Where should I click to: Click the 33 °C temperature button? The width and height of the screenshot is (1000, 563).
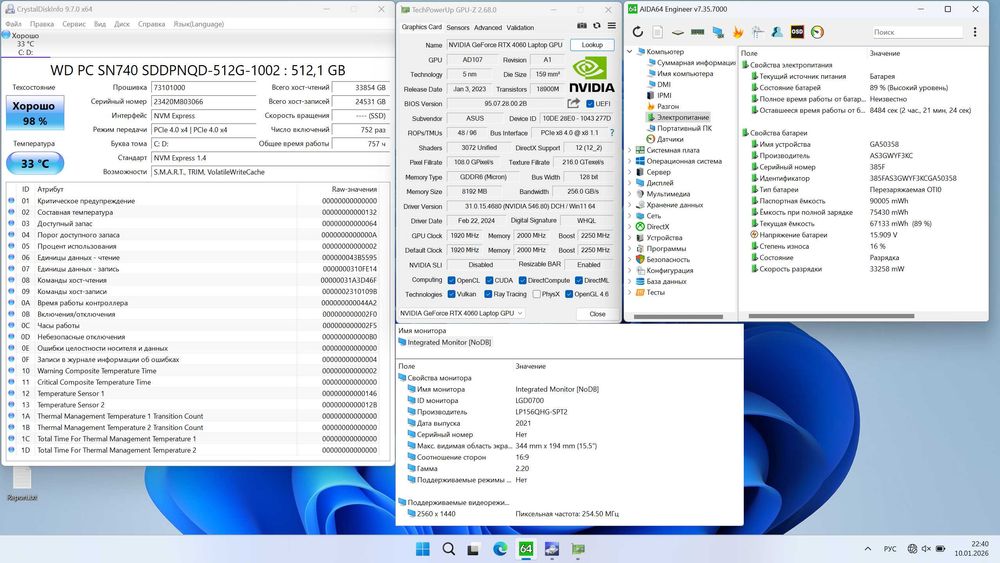click(35, 163)
